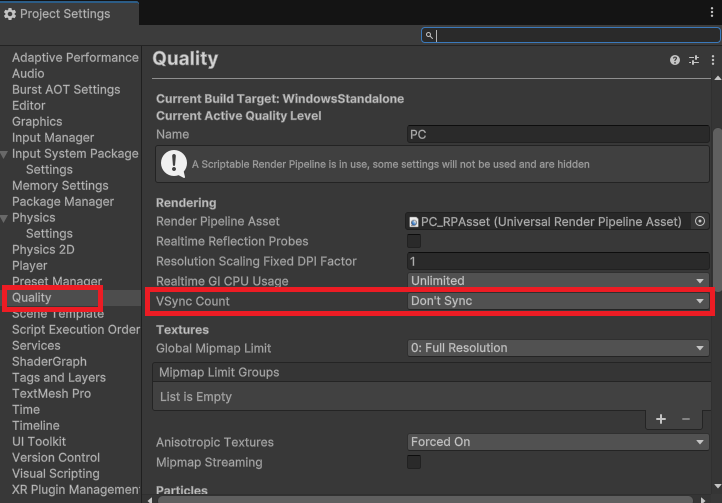Click the object picker for Render Pipeline Asset

(x=700, y=222)
